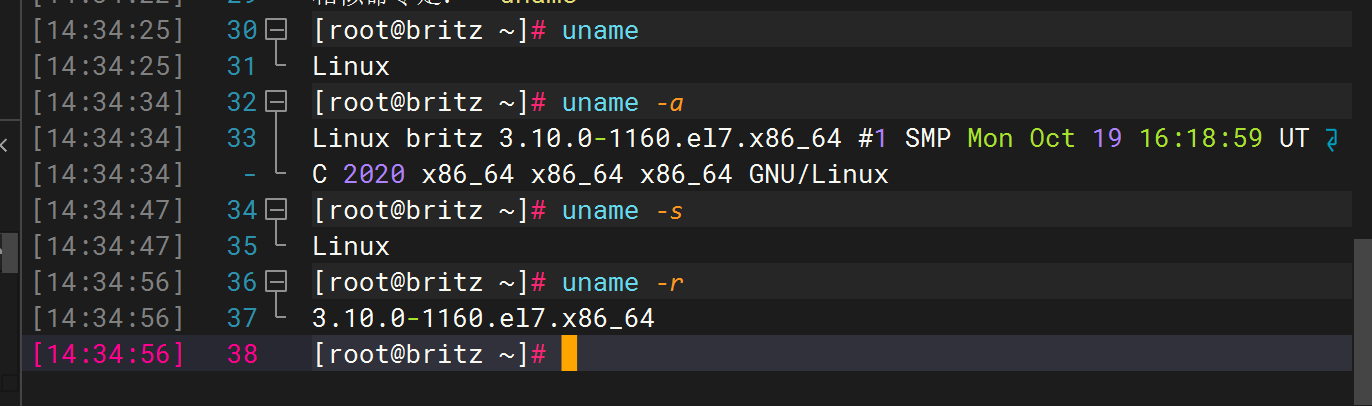Image resolution: width=1372 pixels, height=406 pixels.
Task: Collapse the fold at line 36
Action: click(276, 283)
